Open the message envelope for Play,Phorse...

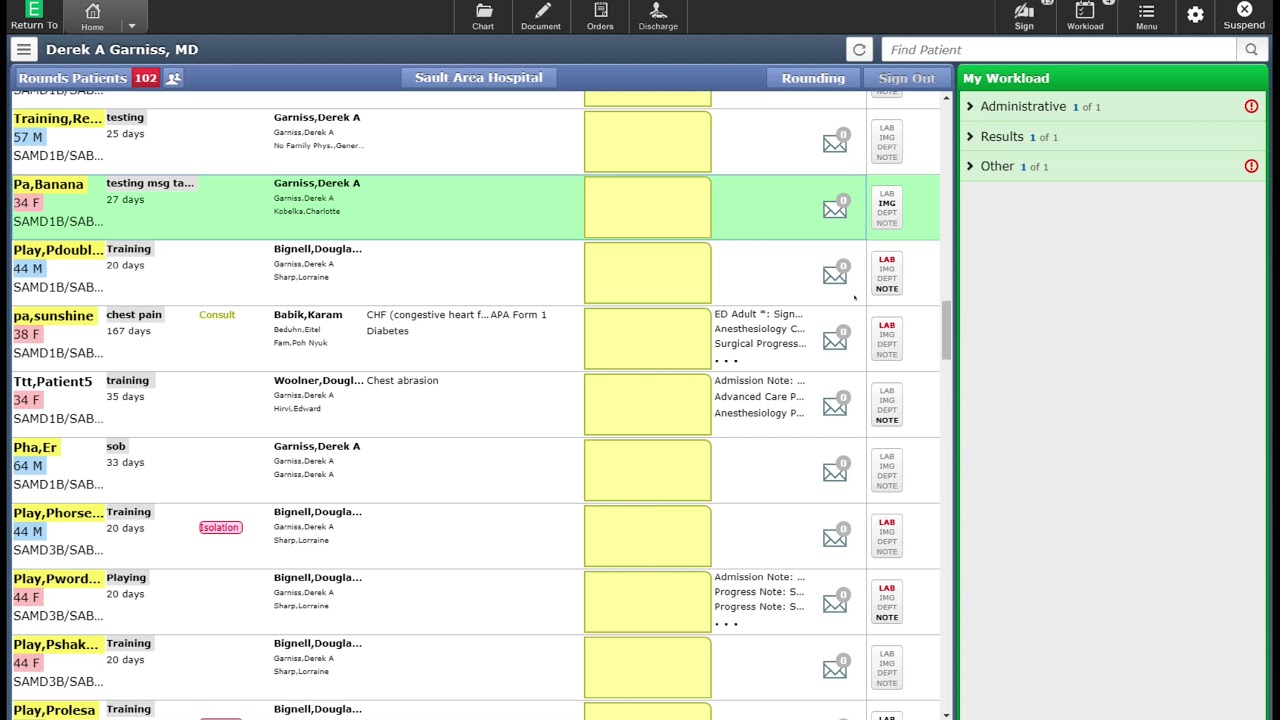[x=836, y=537]
